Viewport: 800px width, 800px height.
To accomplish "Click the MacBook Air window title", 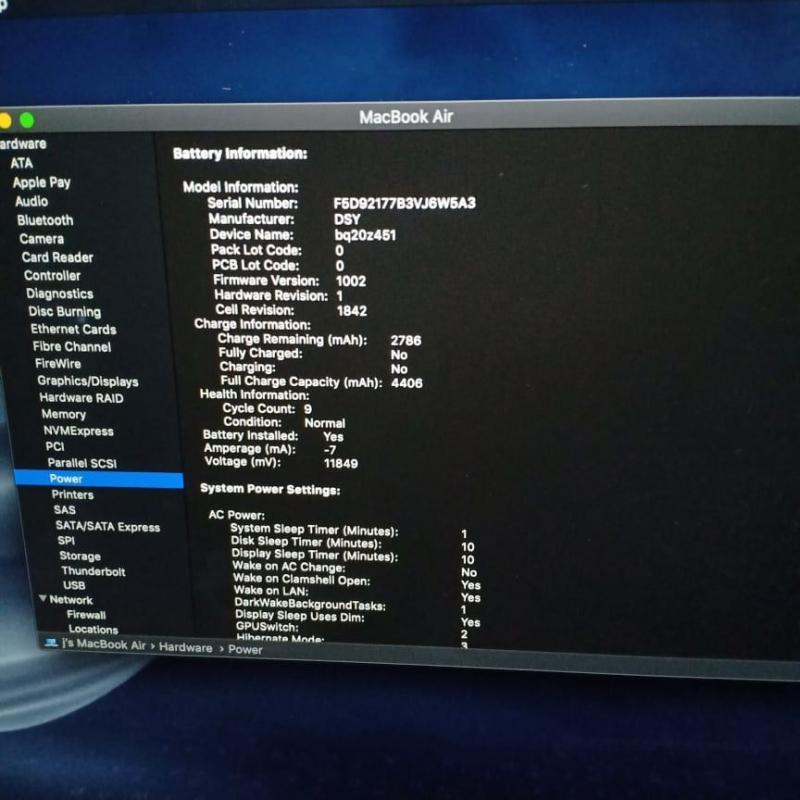I will [406, 117].
